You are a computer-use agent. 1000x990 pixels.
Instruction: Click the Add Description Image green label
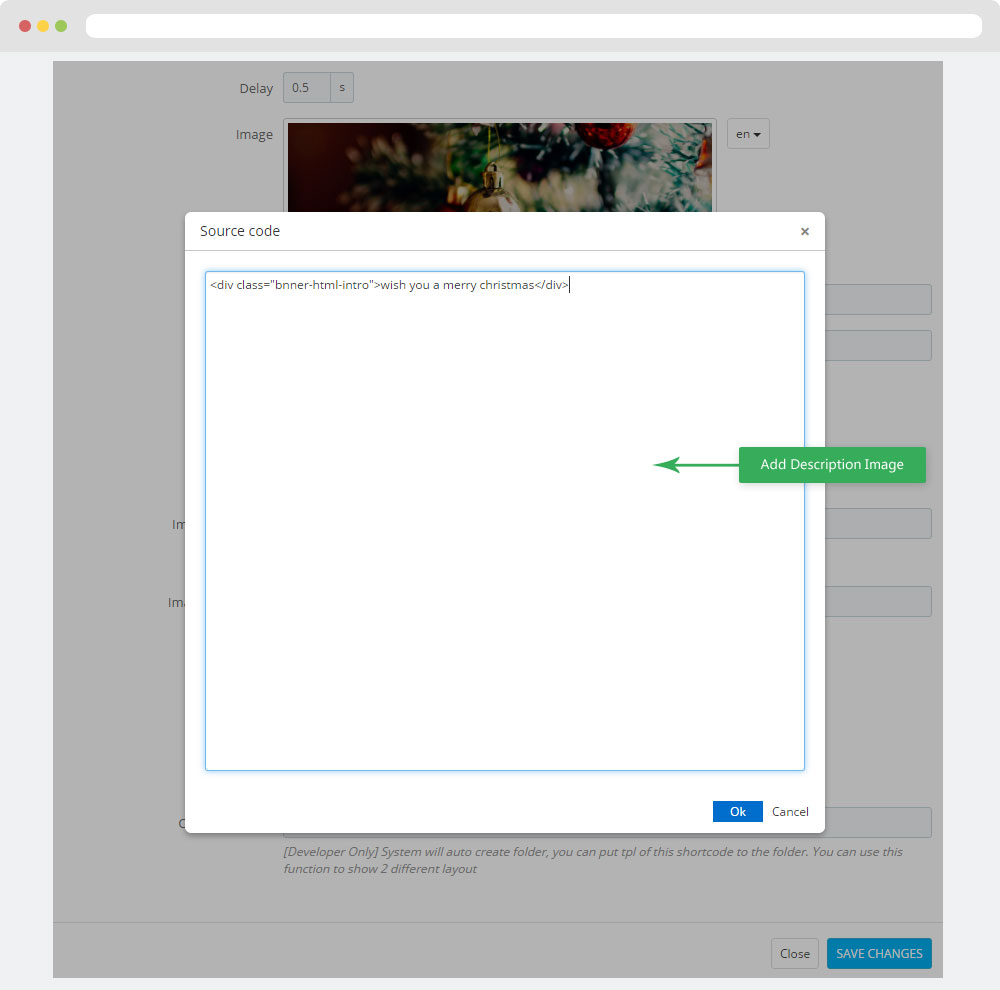pyautogui.click(x=832, y=465)
